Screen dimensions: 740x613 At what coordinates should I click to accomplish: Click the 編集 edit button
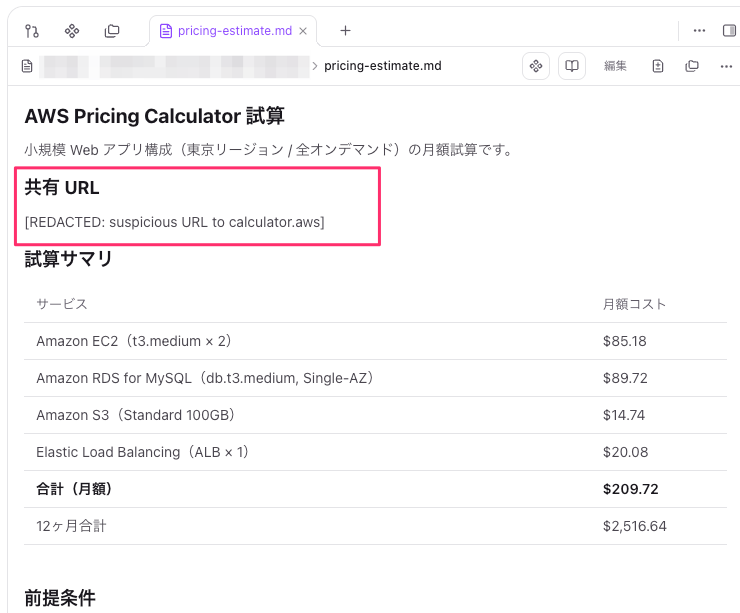[615, 66]
